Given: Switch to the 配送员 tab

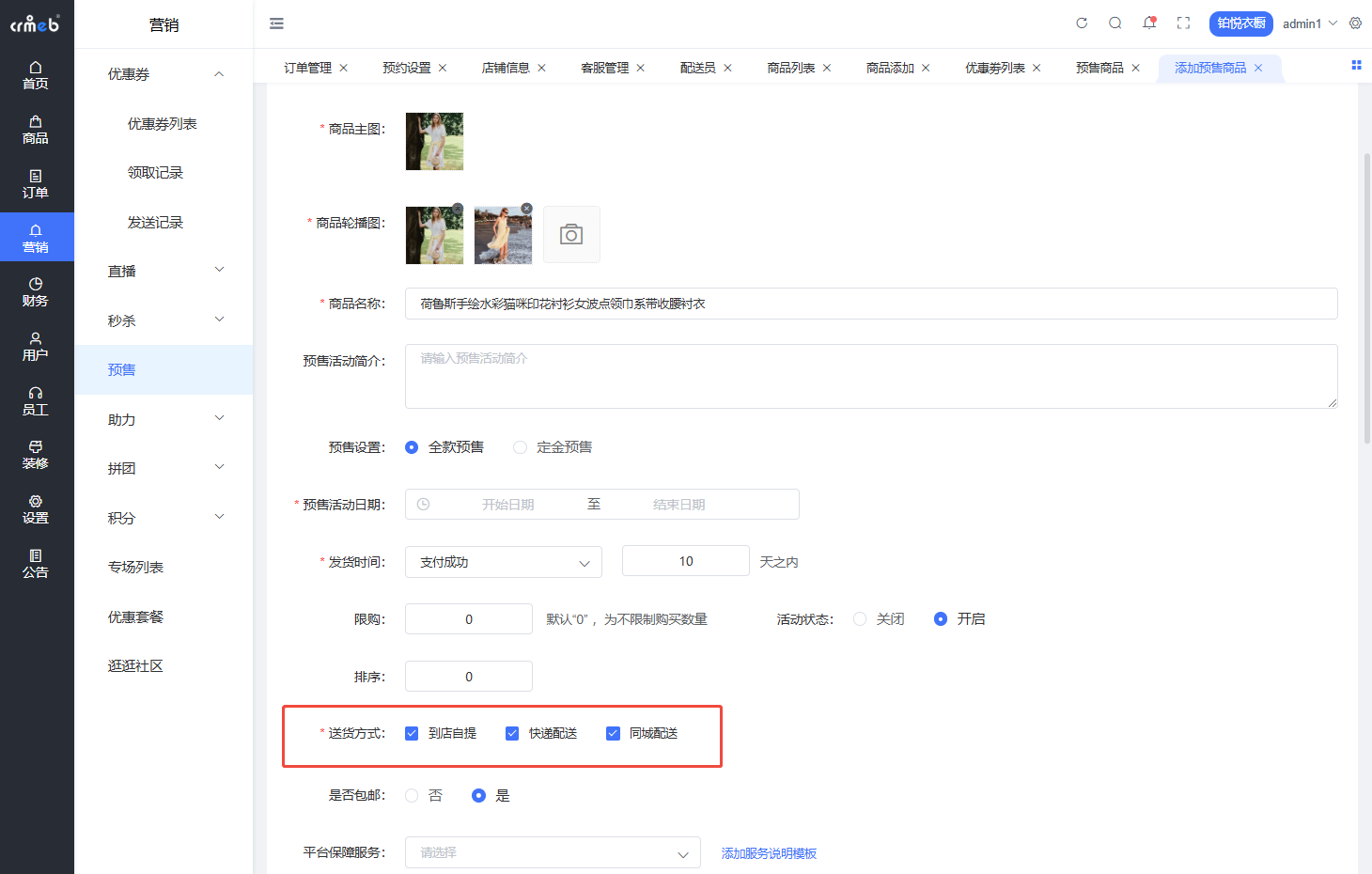Looking at the screenshot, I should [x=697, y=68].
